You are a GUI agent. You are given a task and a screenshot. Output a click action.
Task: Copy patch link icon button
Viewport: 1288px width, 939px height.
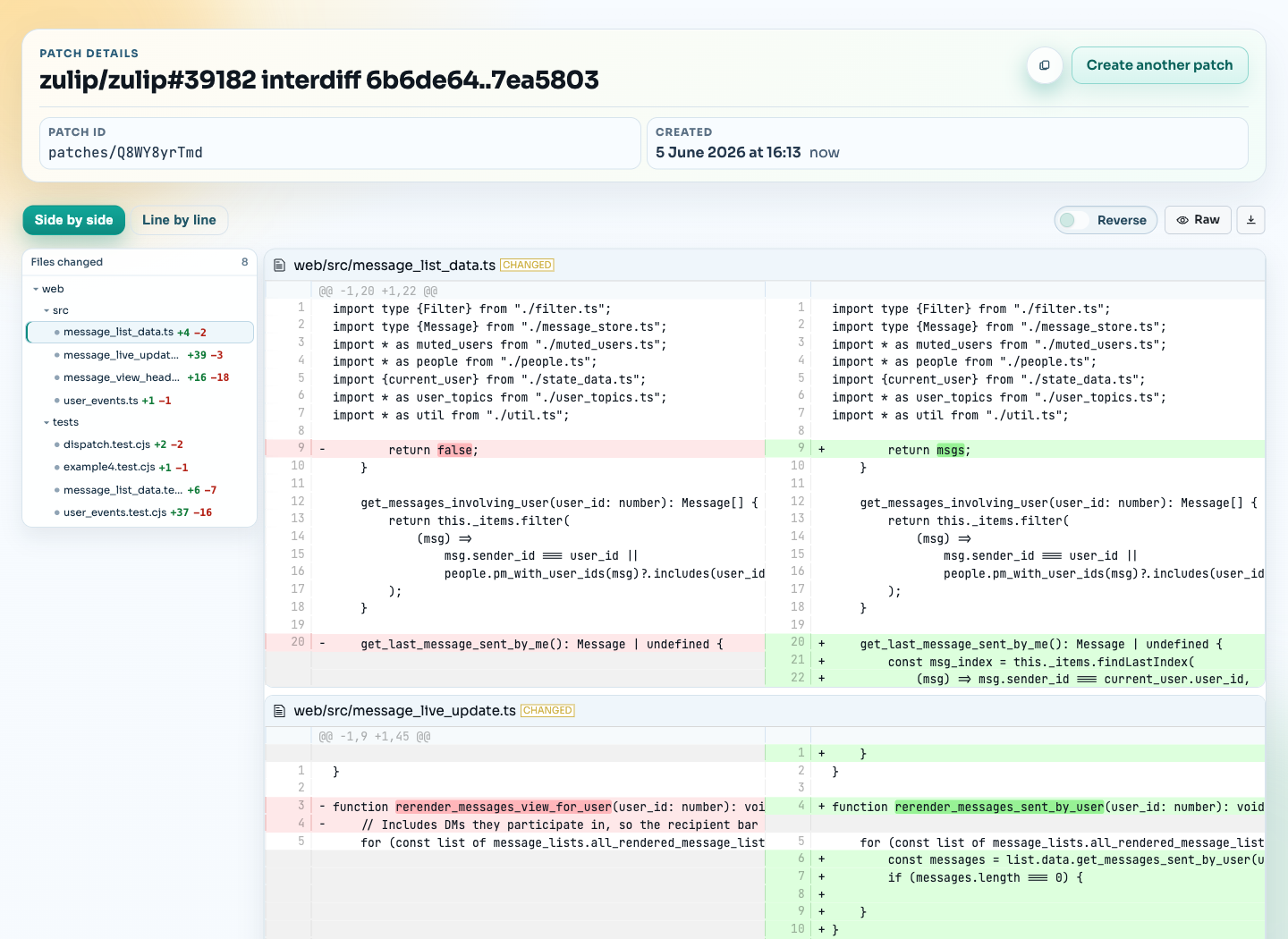(1044, 65)
